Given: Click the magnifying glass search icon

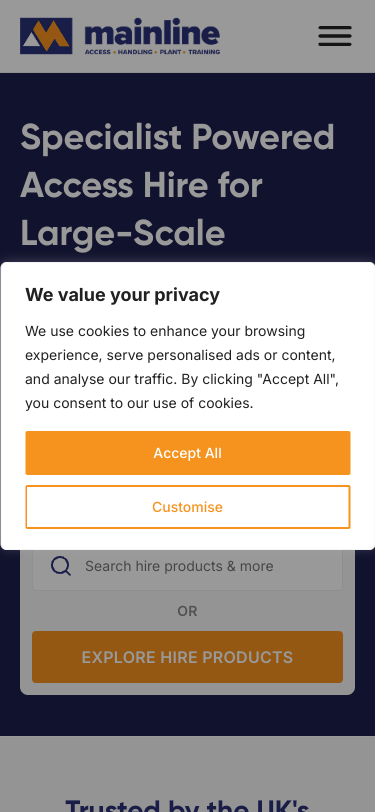Looking at the screenshot, I should pos(61,566).
